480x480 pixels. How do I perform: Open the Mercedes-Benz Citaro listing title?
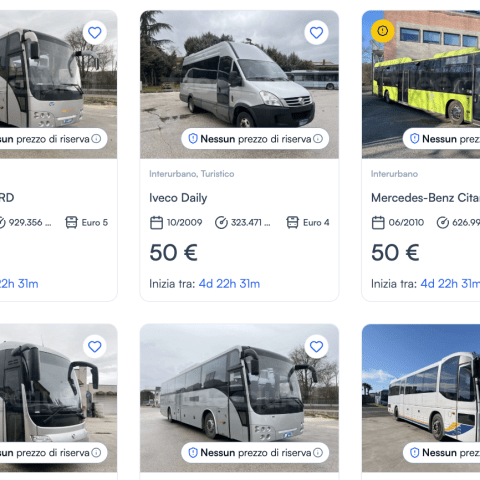pos(426,198)
